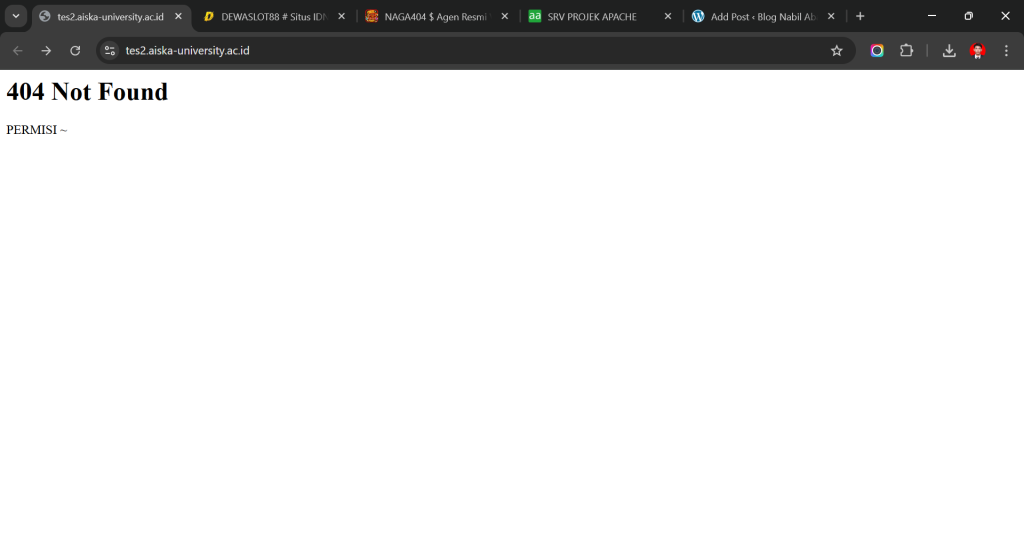Click the colorful circular extension icon
Screen dimensions: 1024x538
click(x=877, y=51)
